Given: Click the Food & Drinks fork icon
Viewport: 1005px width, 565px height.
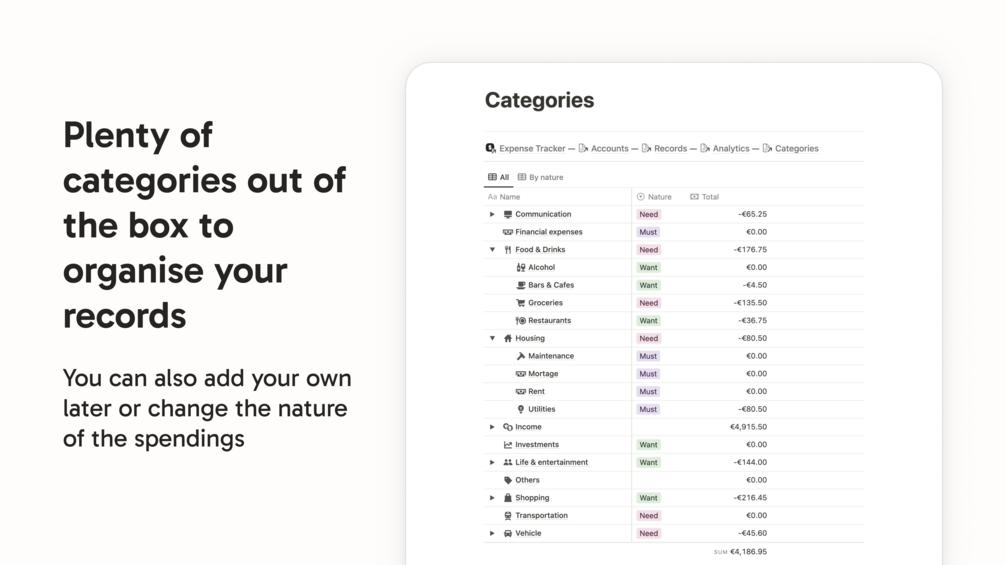Looking at the screenshot, I should (508, 250).
